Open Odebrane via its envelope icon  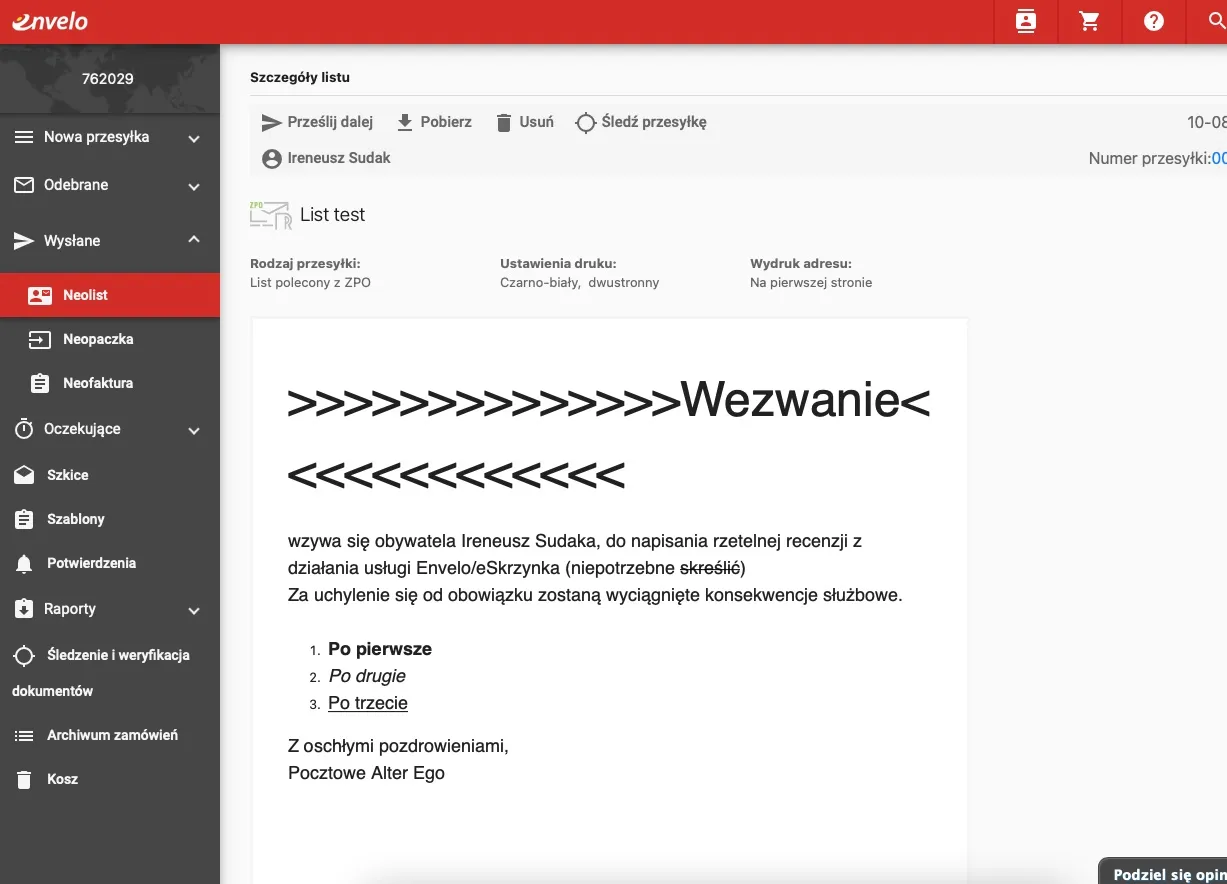(23, 185)
